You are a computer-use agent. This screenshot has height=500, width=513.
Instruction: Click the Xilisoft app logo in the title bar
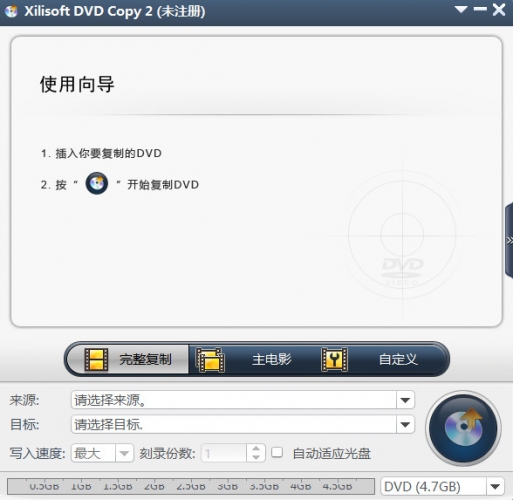click(11, 12)
